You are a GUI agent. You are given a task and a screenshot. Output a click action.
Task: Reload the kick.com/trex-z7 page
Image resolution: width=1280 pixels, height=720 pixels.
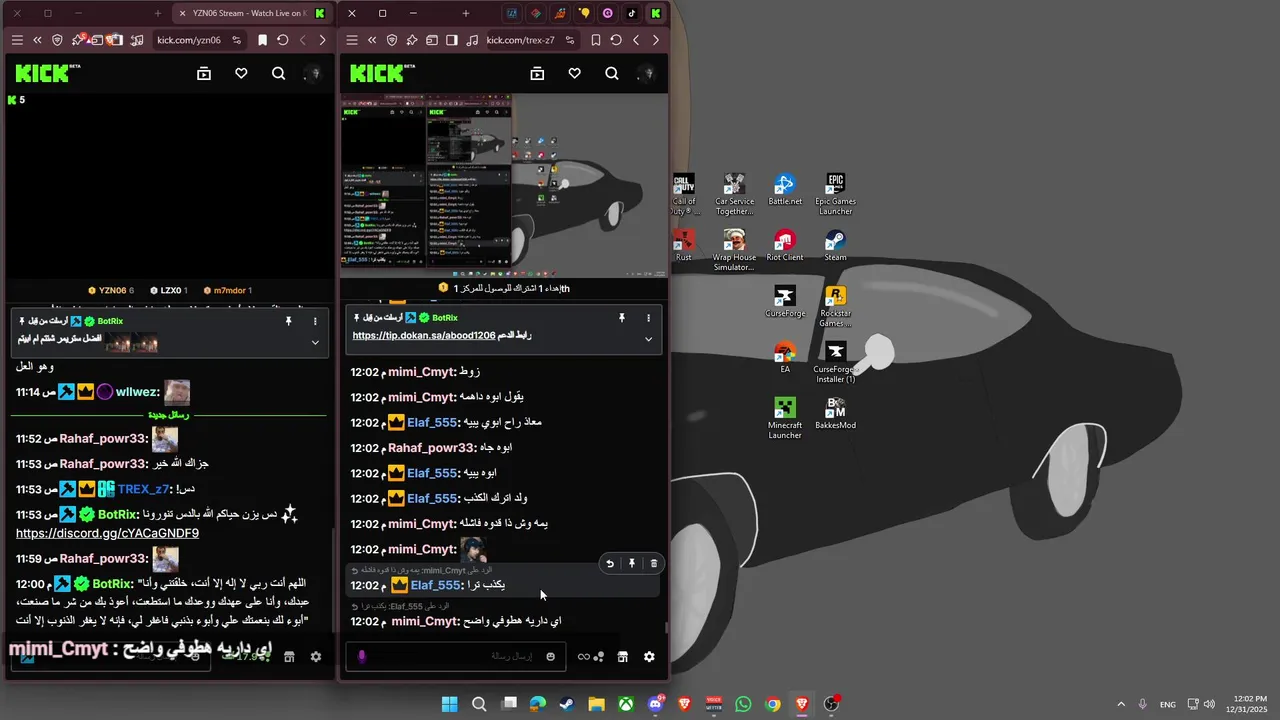616,40
